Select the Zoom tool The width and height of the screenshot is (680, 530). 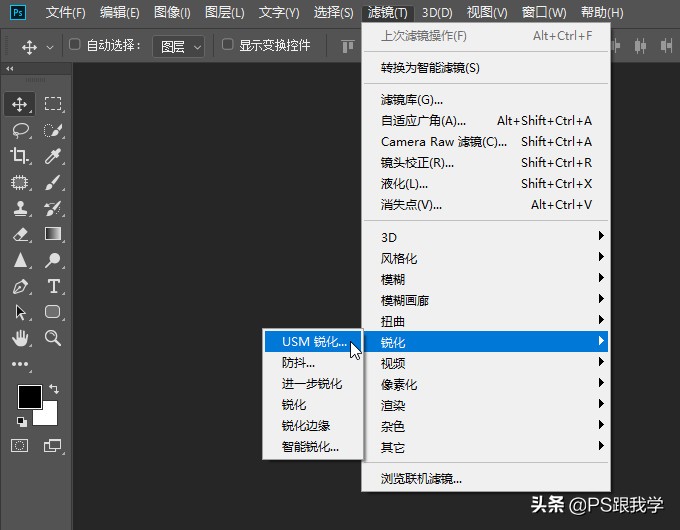pyautogui.click(x=53, y=337)
